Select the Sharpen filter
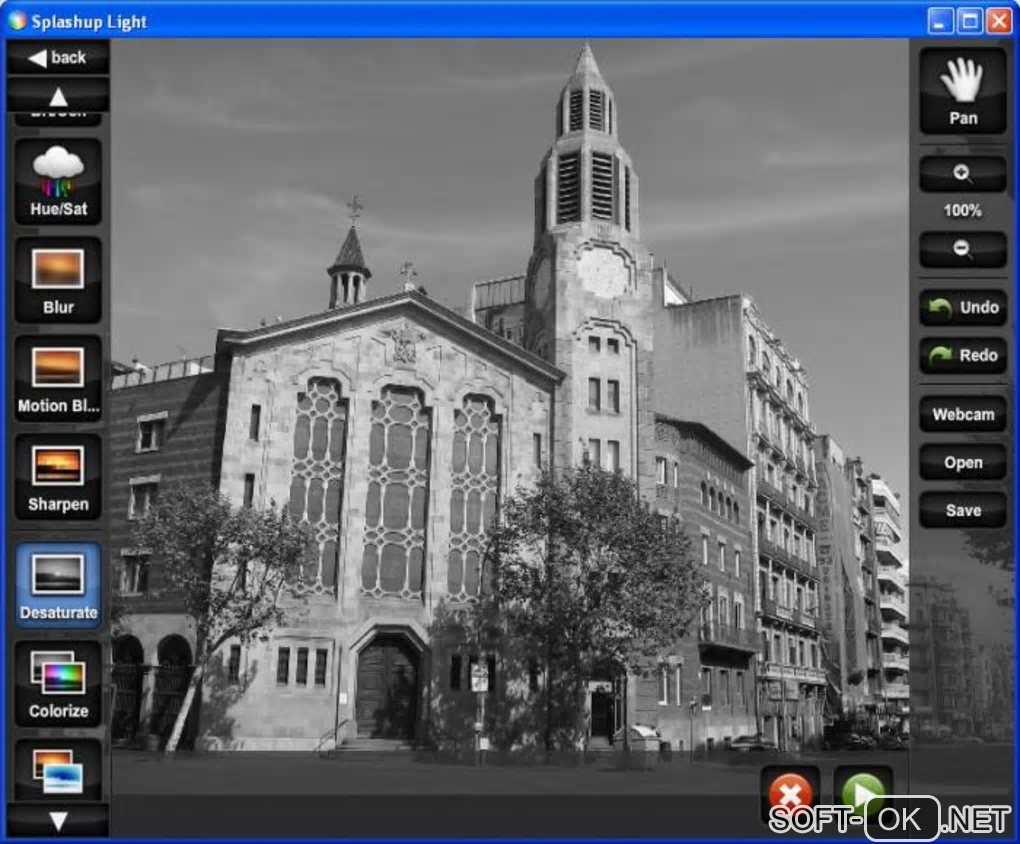 pos(58,477)
